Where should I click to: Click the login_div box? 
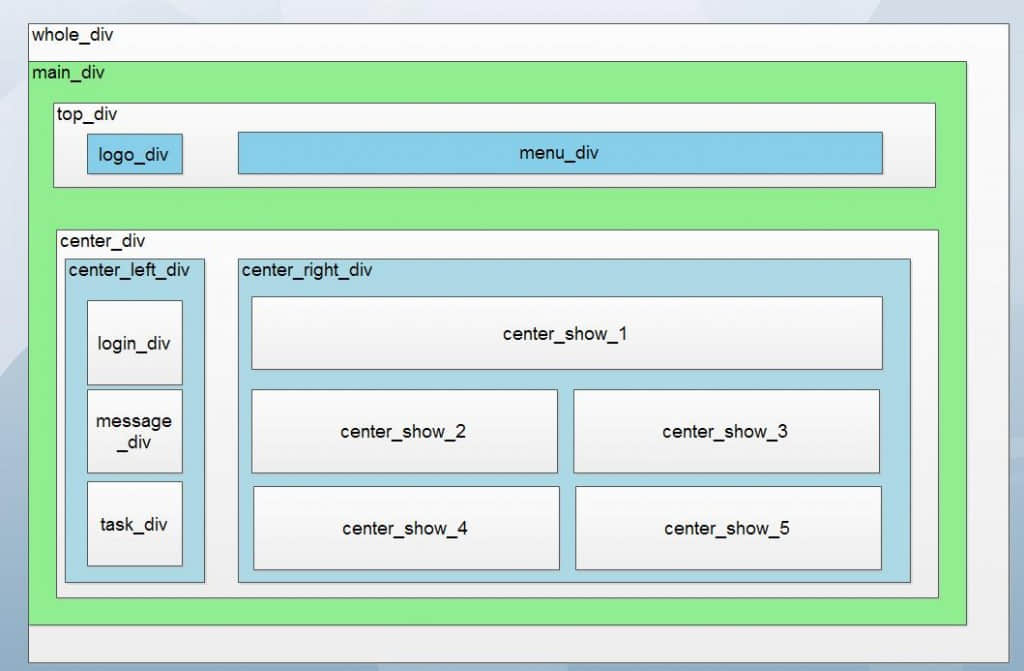[x=134, y=343]
